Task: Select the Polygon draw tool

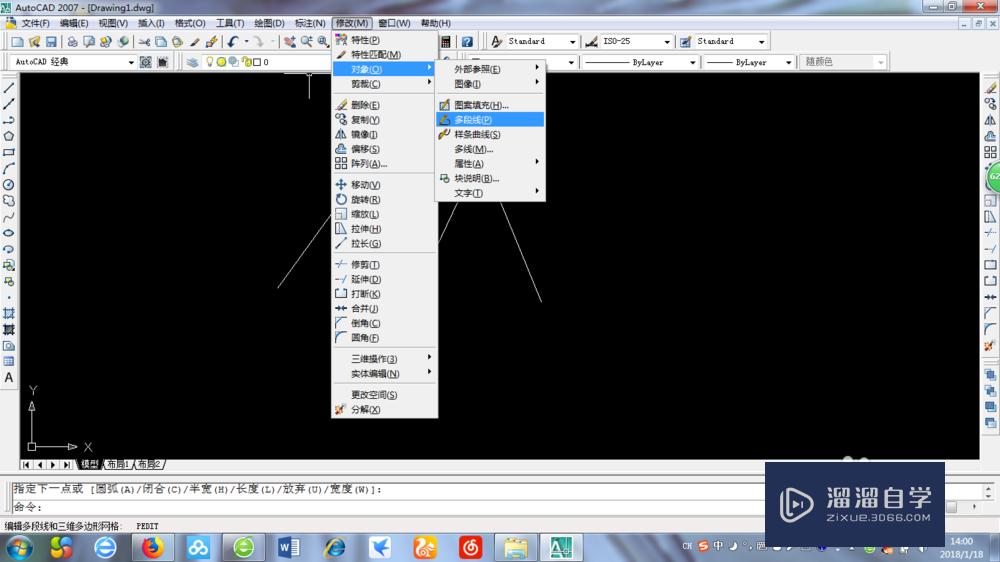Action: [x=9, y=137]
